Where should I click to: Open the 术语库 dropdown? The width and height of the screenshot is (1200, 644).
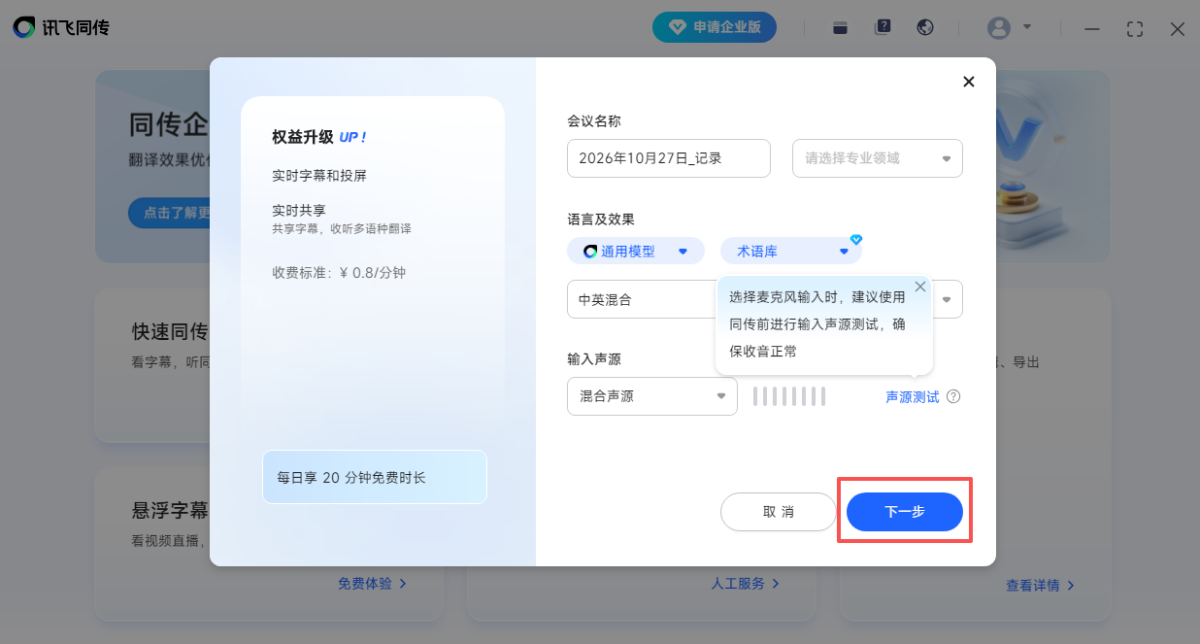point(791,251)
